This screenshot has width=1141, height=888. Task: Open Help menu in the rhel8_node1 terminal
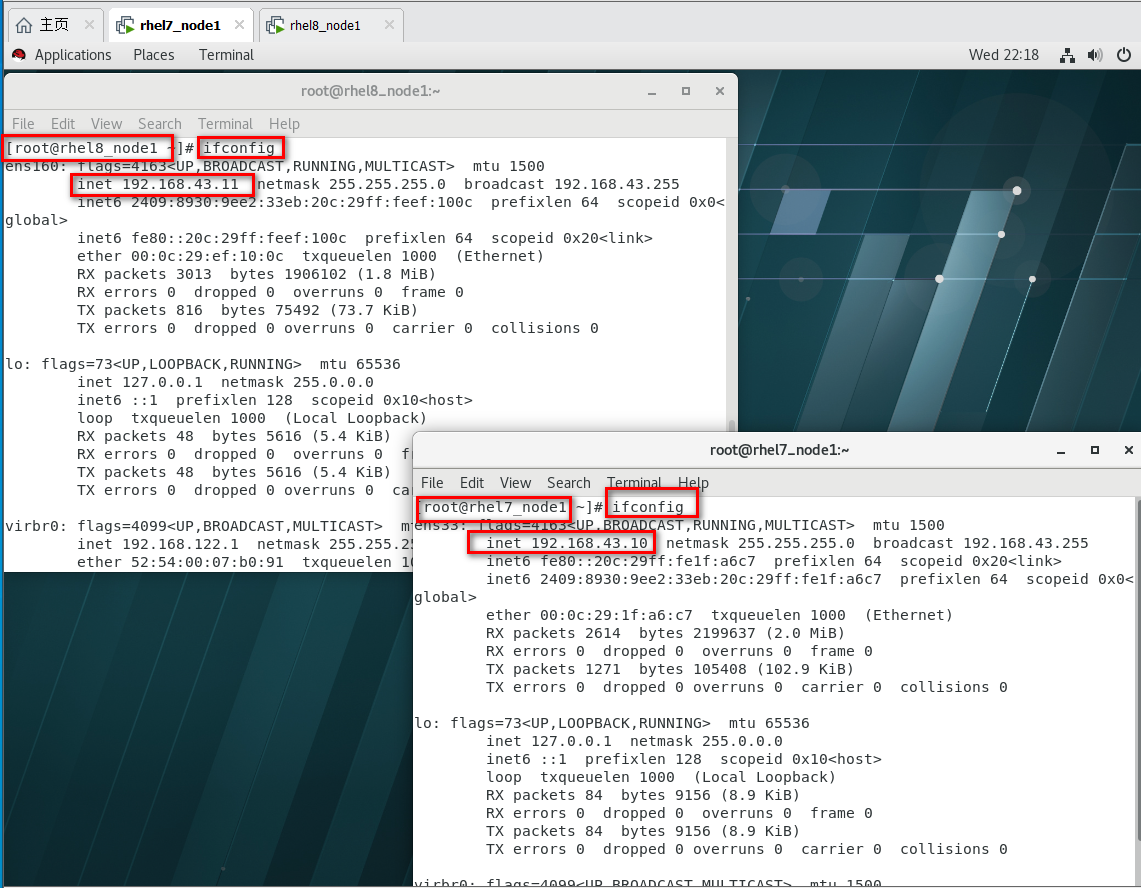coord(284,124)
